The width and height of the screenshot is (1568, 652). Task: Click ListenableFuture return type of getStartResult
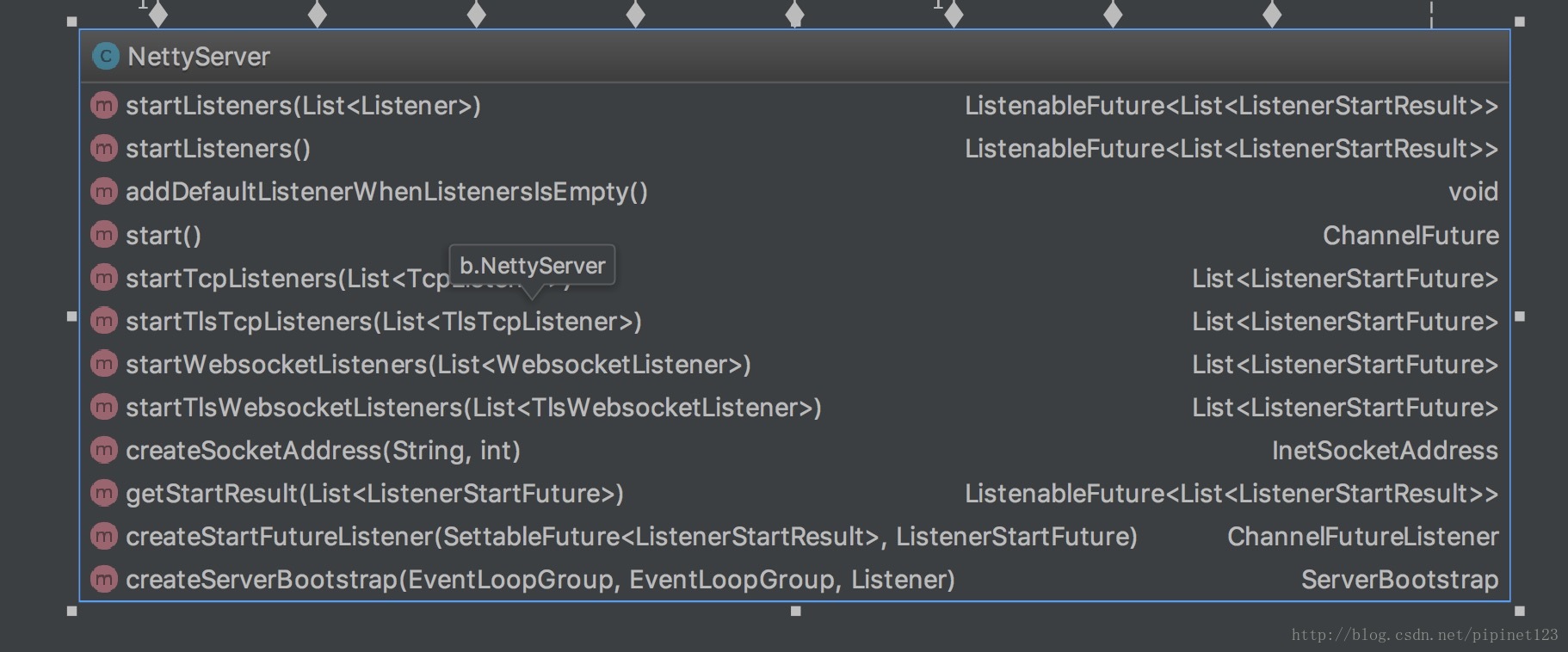click(1232, 493)
